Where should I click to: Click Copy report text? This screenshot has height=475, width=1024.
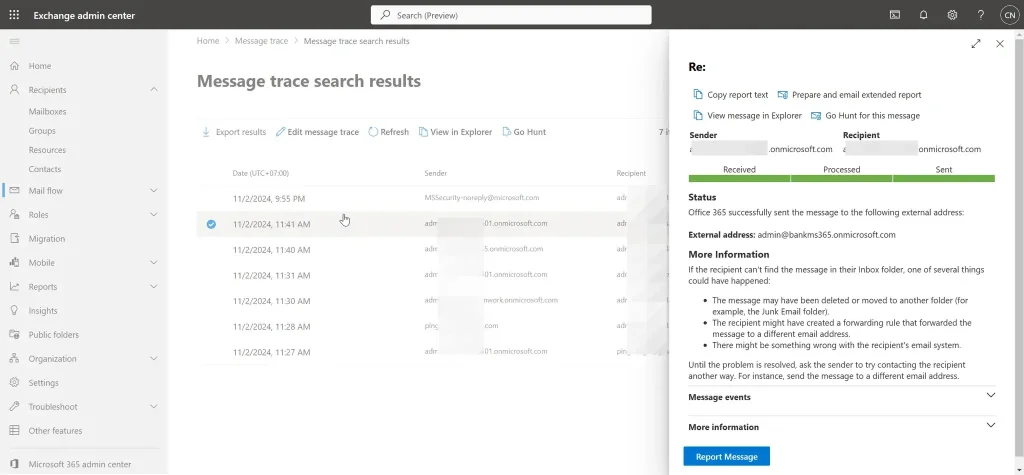[731, 95]
